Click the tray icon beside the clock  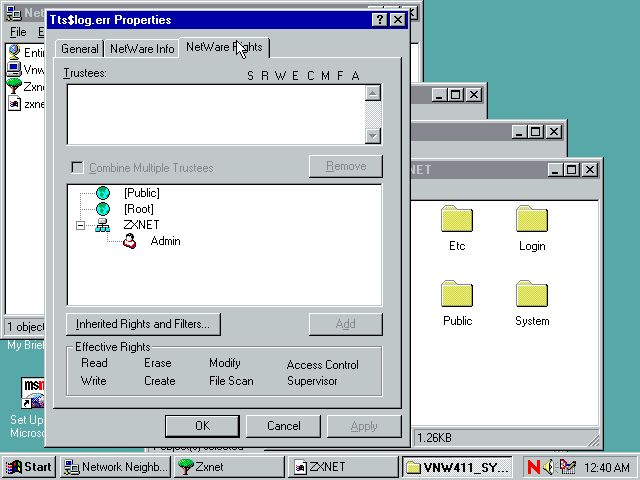point(567,467)
